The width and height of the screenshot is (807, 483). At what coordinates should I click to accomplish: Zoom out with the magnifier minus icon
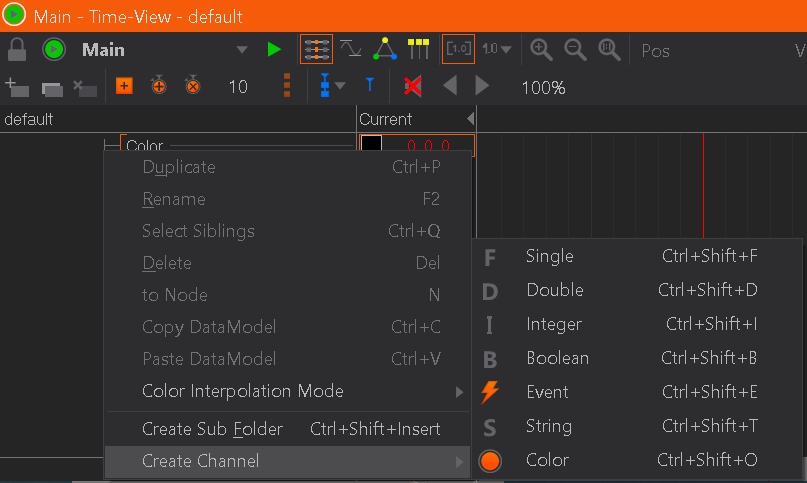click(x=575, y=49)
